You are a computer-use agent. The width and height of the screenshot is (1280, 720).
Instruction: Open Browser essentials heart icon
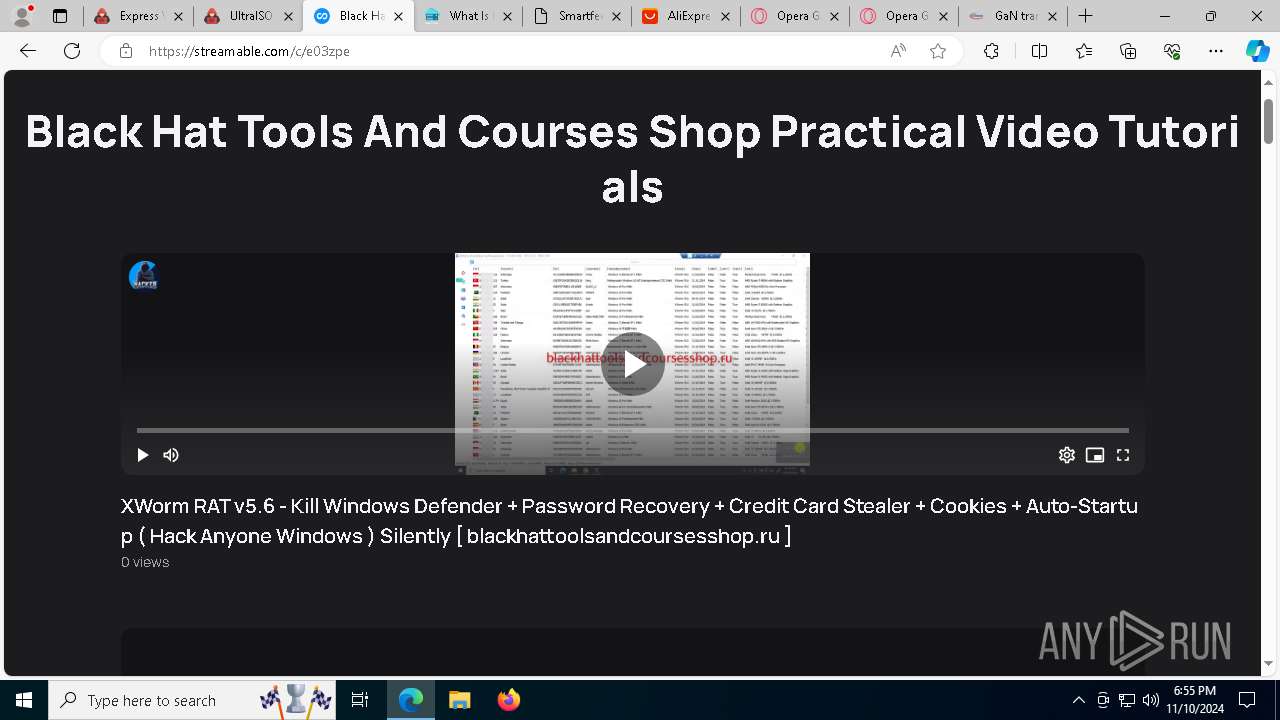[x=1172, y=51]
